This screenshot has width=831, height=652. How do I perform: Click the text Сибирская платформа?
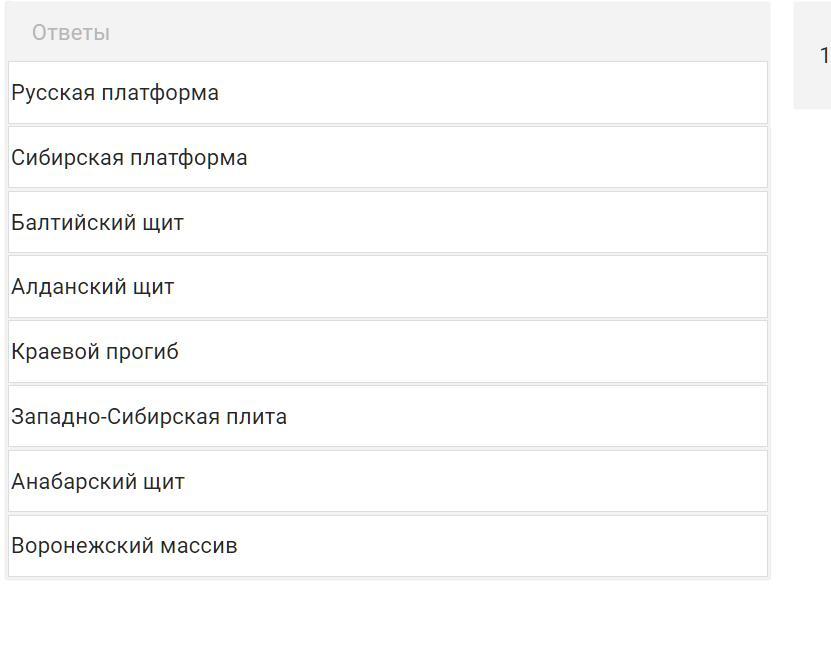tap(129, 157)
